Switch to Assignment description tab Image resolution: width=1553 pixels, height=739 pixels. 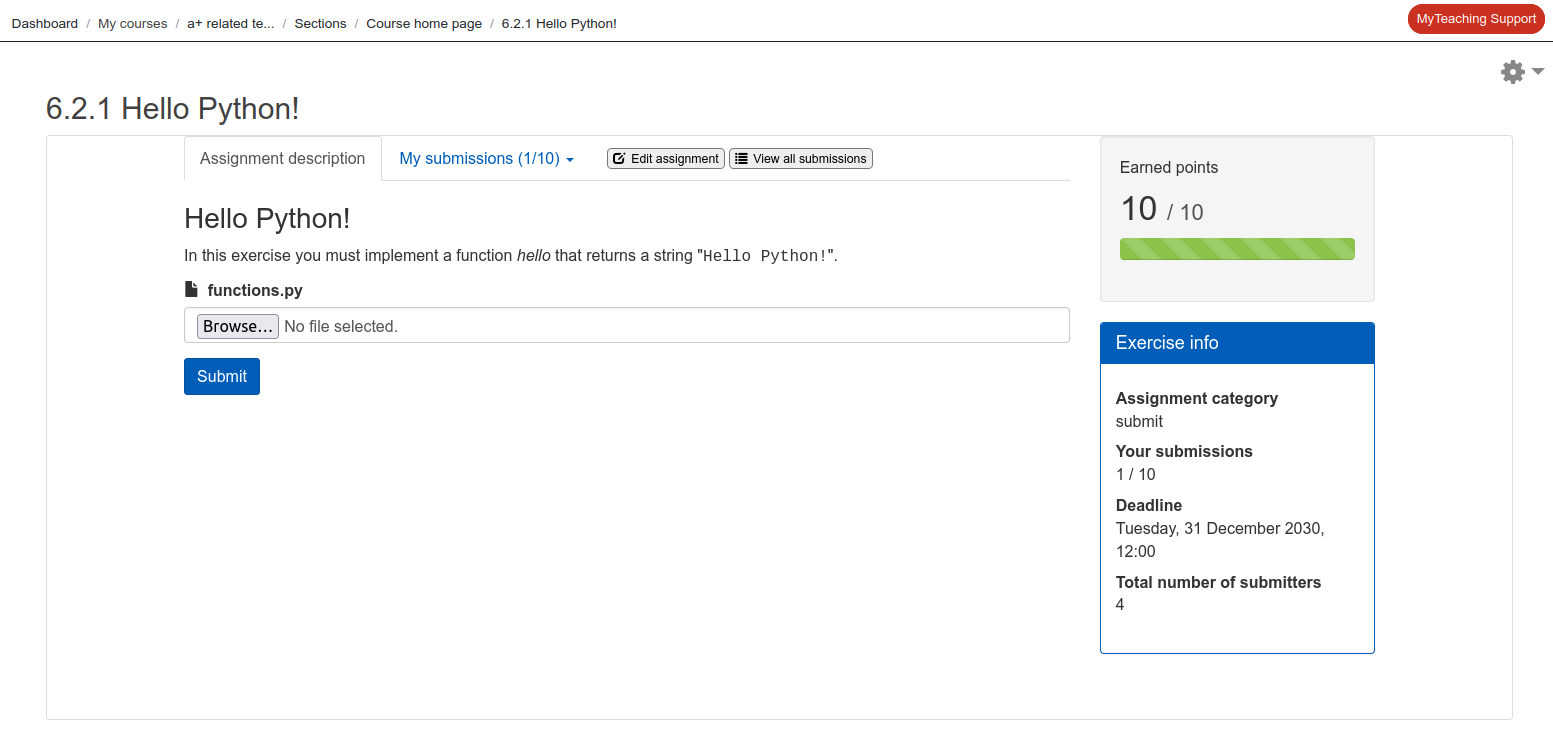coord(283,158)
